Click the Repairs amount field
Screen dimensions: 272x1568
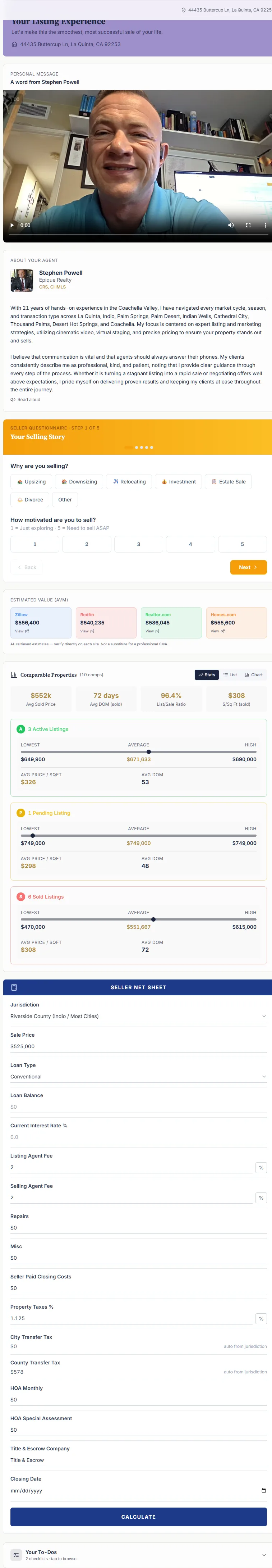139,1228
